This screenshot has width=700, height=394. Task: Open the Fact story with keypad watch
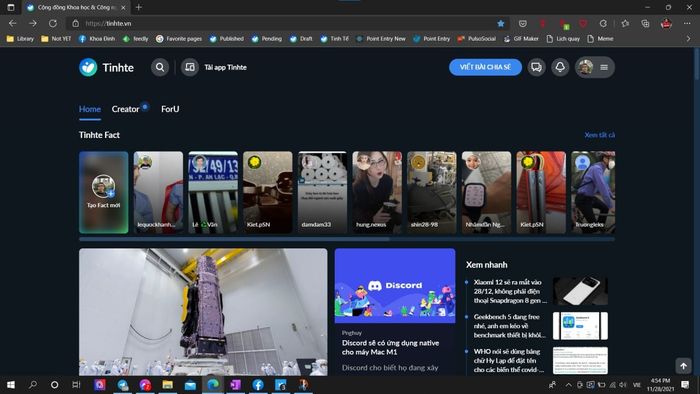tap(486, 192)
